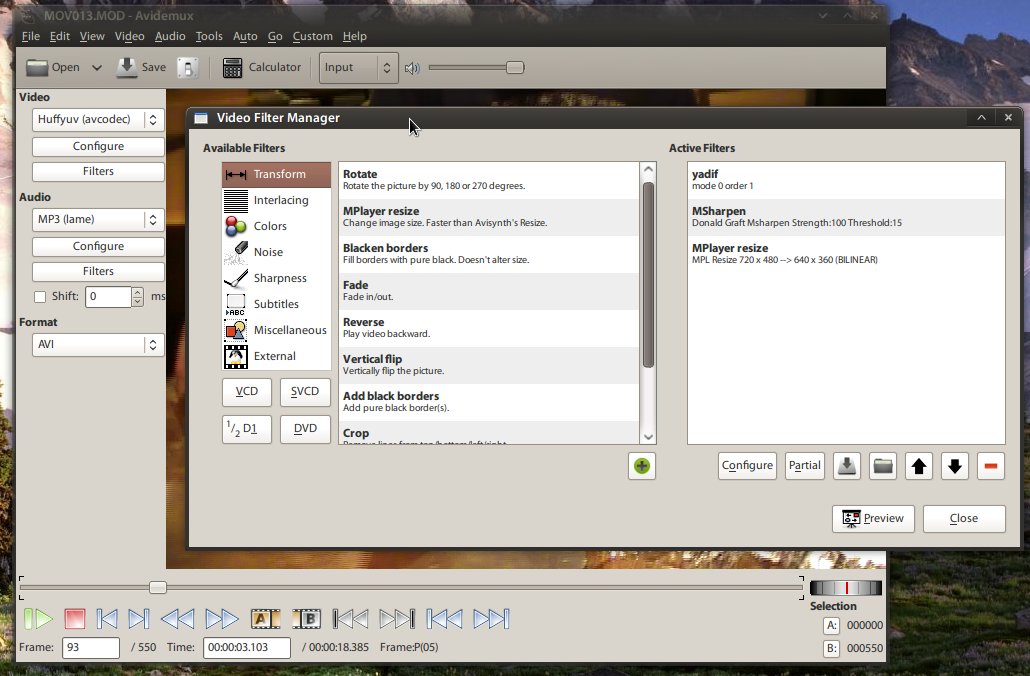Open the Video menu
Viewport: 1030px width, 676px height.
129,36
